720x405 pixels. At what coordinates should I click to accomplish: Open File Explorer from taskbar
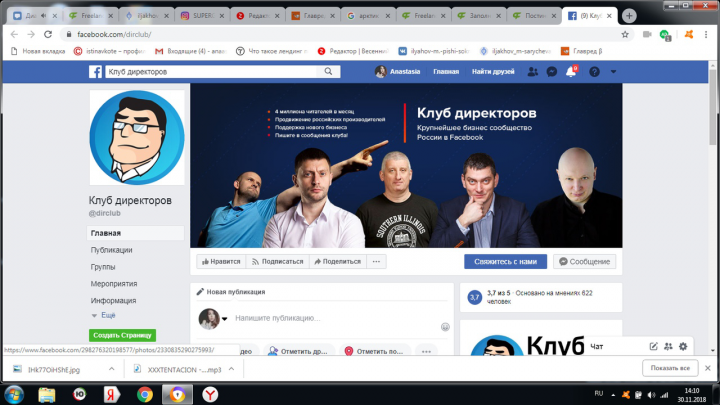(x=46, y=394)
